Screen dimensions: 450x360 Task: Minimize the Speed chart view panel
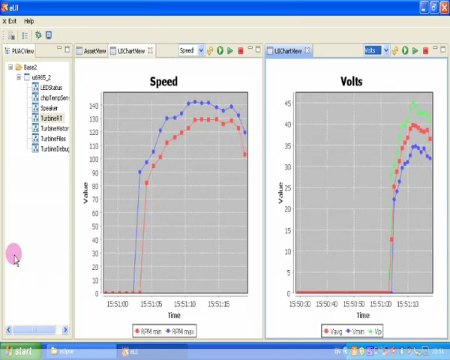[x=250, y=48]
